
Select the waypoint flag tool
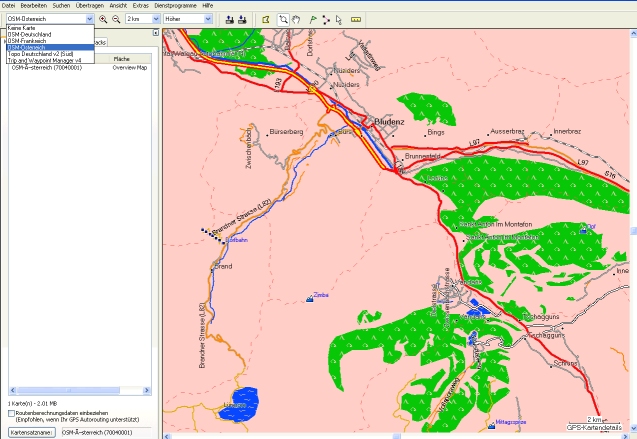coord(312,19)
